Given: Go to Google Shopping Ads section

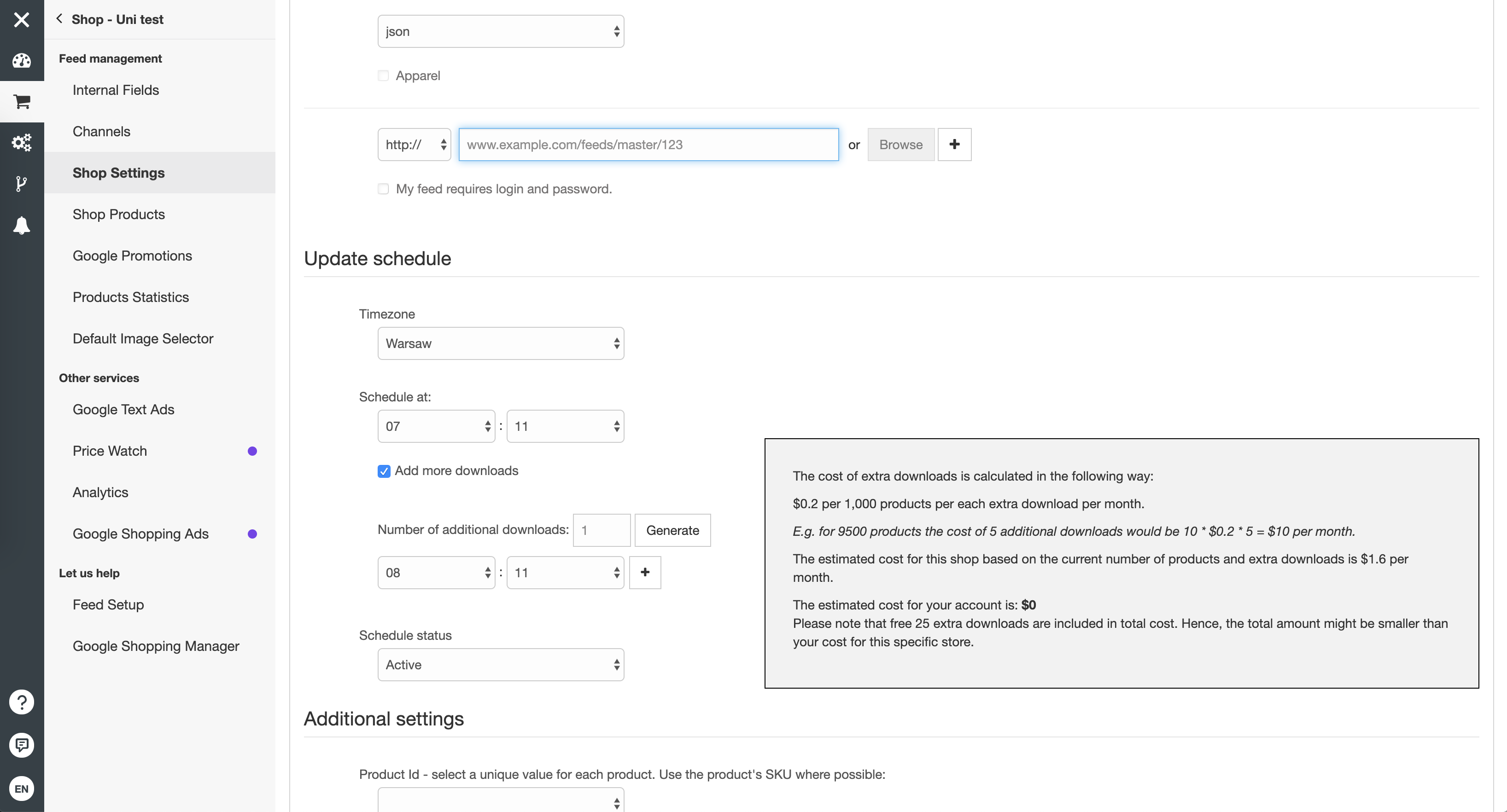Looking at the screenshot, I should click(140, 533).
